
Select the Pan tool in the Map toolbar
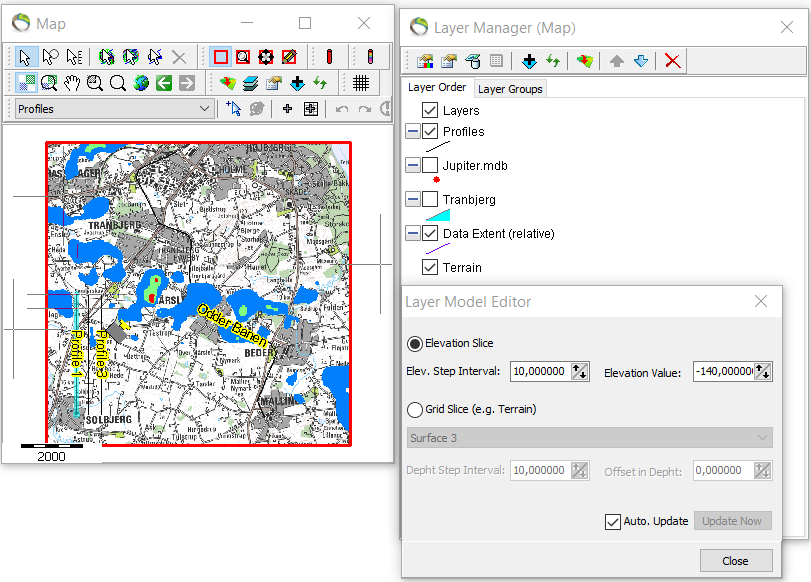click(72, 82)
